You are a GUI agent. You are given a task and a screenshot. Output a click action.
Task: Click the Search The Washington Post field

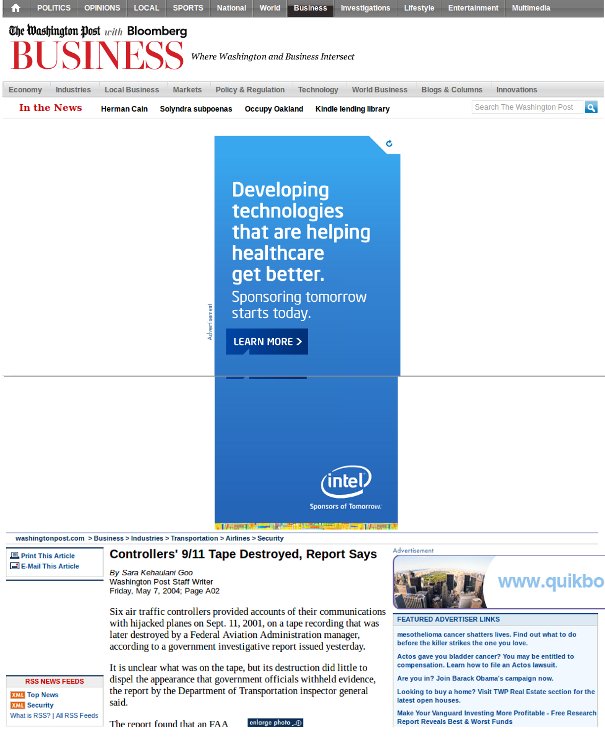click(x=528, y=107)
